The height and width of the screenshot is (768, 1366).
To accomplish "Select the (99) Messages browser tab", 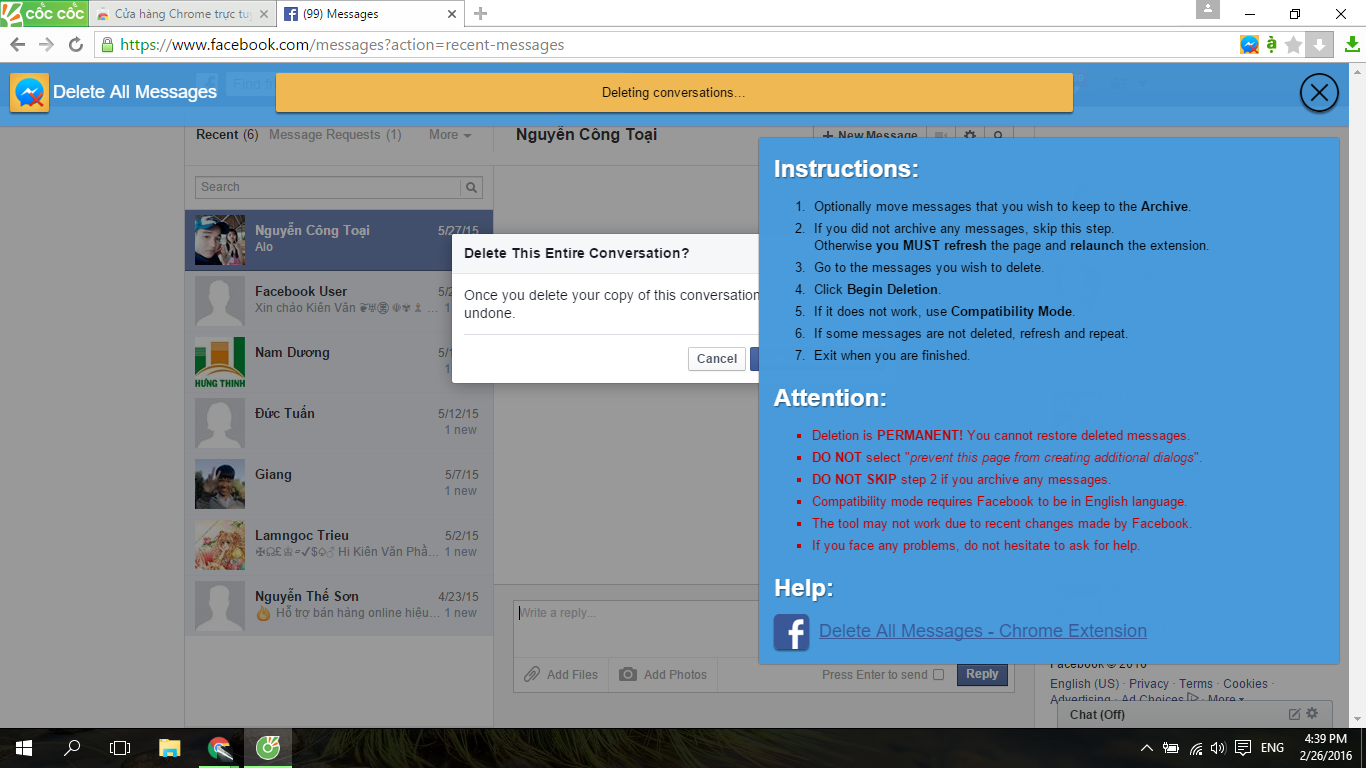I will [x=370, y=14].
